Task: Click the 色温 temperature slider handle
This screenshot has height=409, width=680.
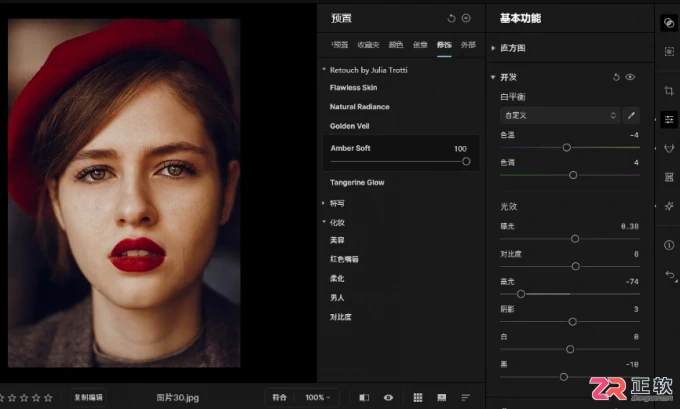Action: [566, 147]
